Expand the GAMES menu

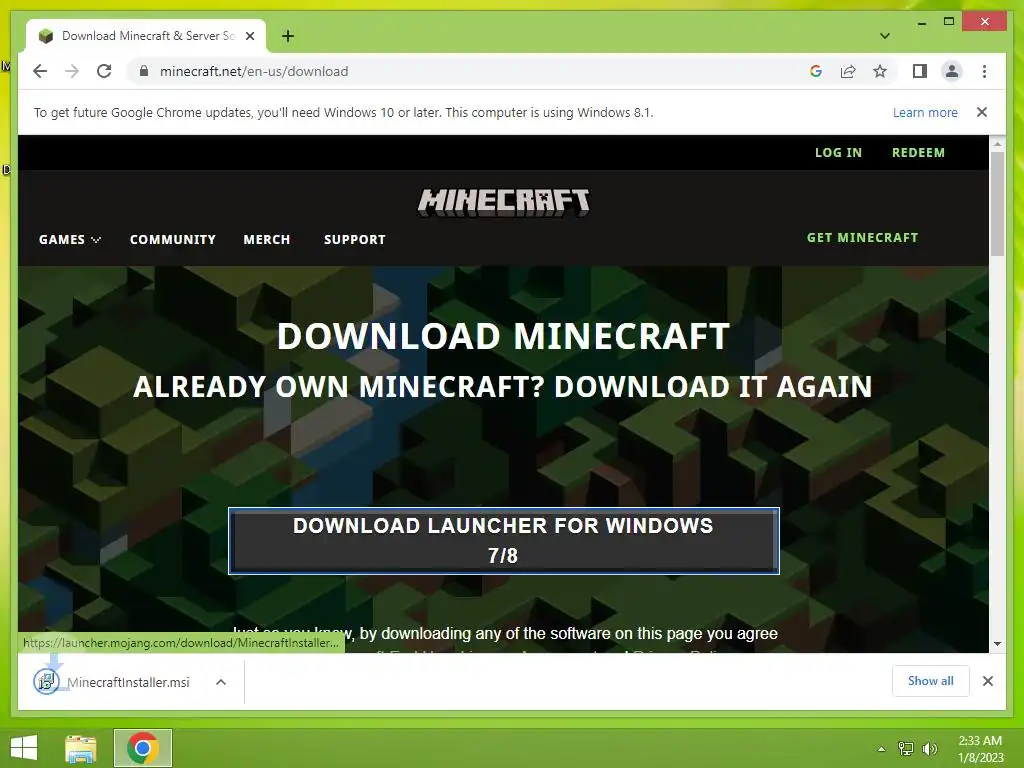tap(70, 240)
